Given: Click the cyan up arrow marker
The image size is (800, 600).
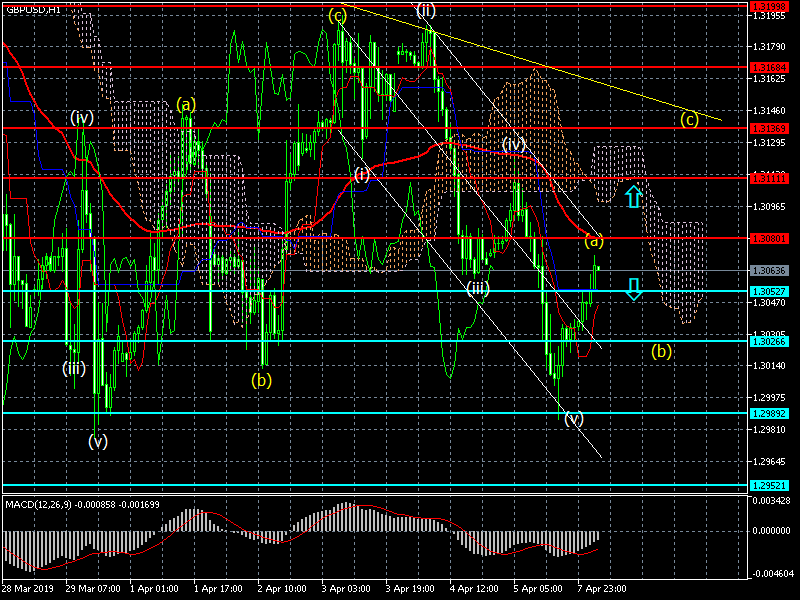Looking at the screenshot, I should coord(633,195).
